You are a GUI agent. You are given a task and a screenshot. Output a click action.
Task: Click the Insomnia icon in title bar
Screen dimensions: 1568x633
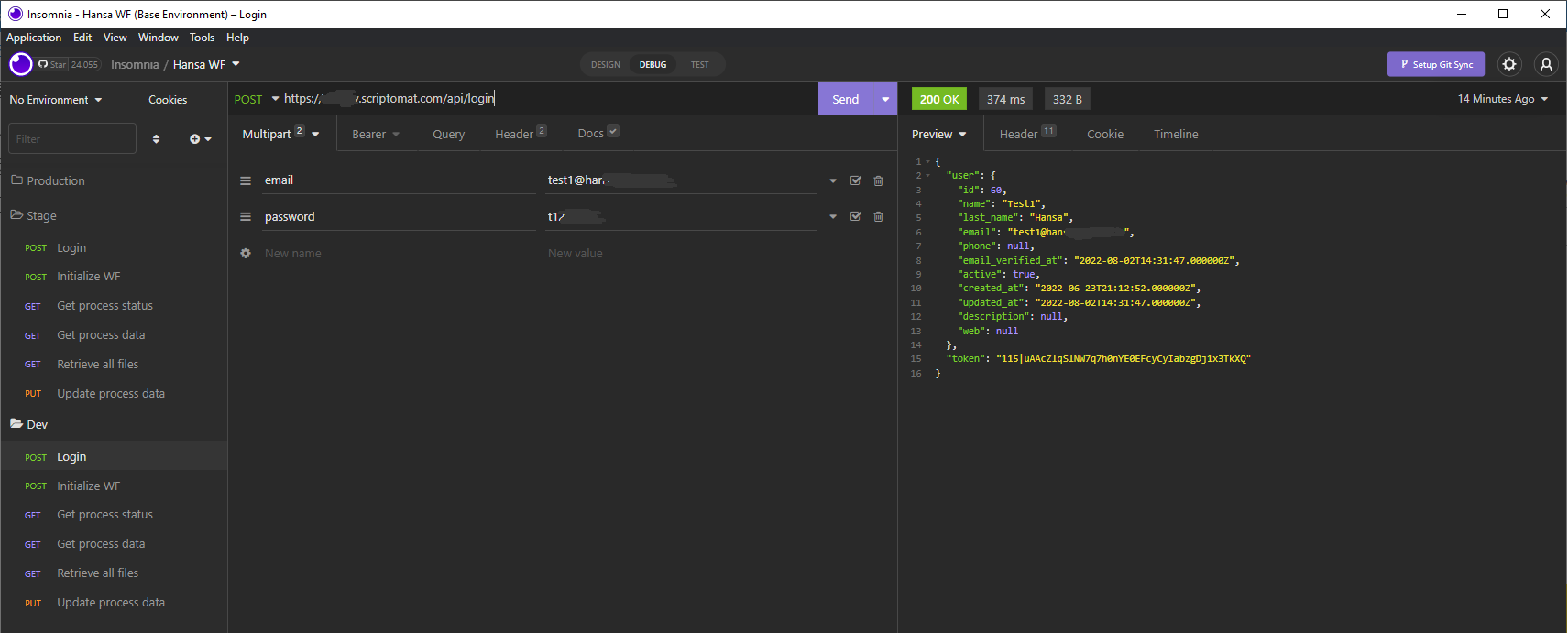(x=15, y=14)
